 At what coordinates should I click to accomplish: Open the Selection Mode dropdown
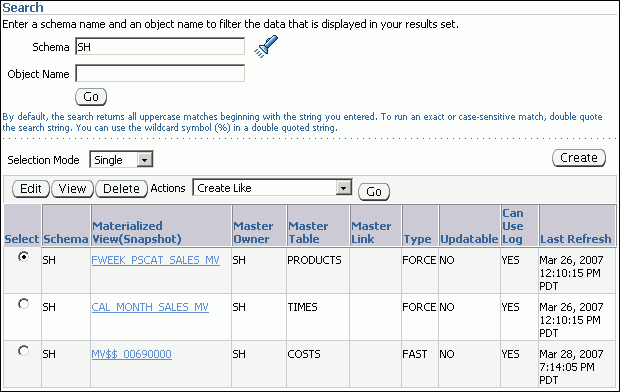coord(121,160)
